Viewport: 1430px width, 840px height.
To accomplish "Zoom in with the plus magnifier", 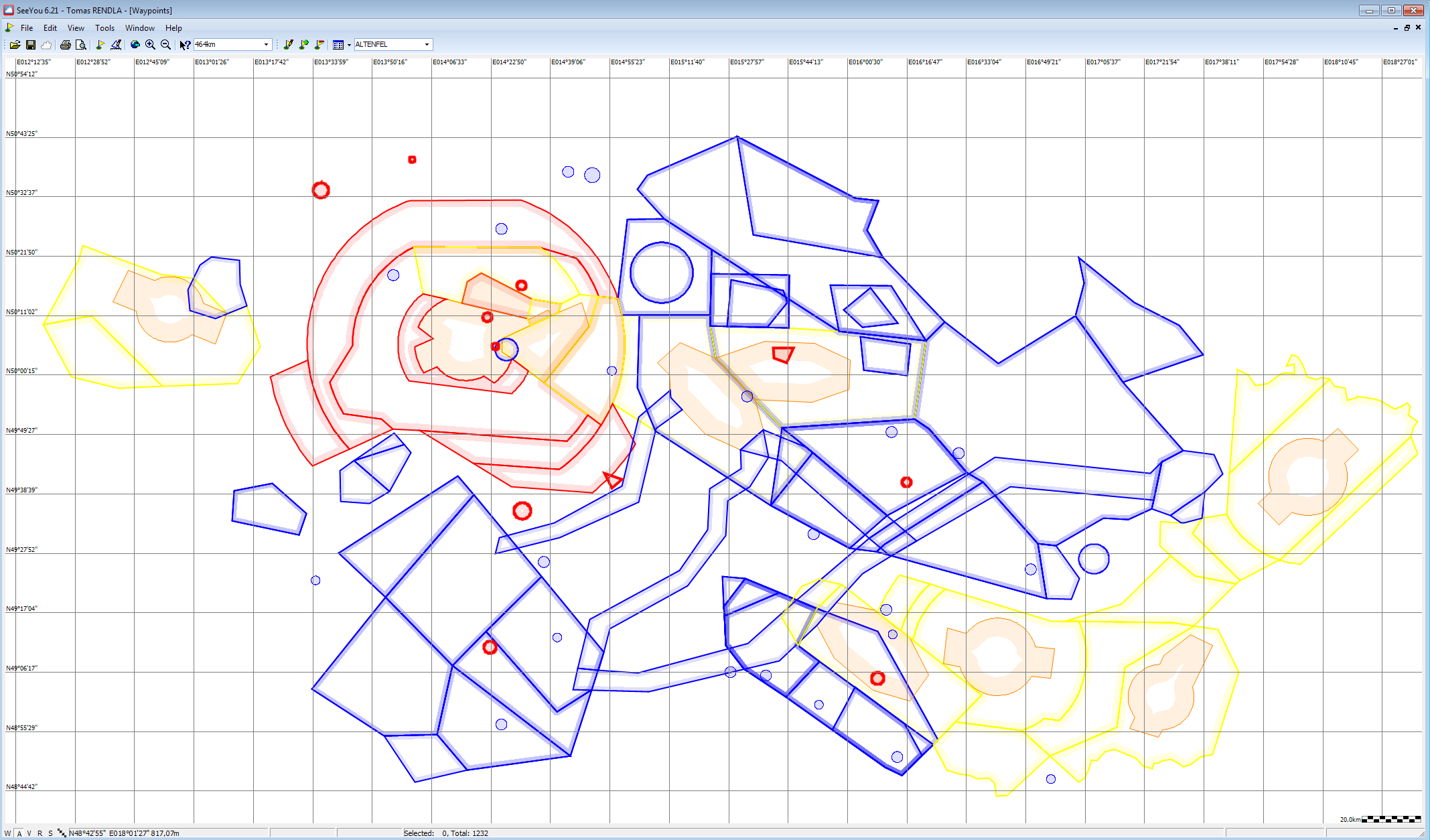I will tap(150, 45).
